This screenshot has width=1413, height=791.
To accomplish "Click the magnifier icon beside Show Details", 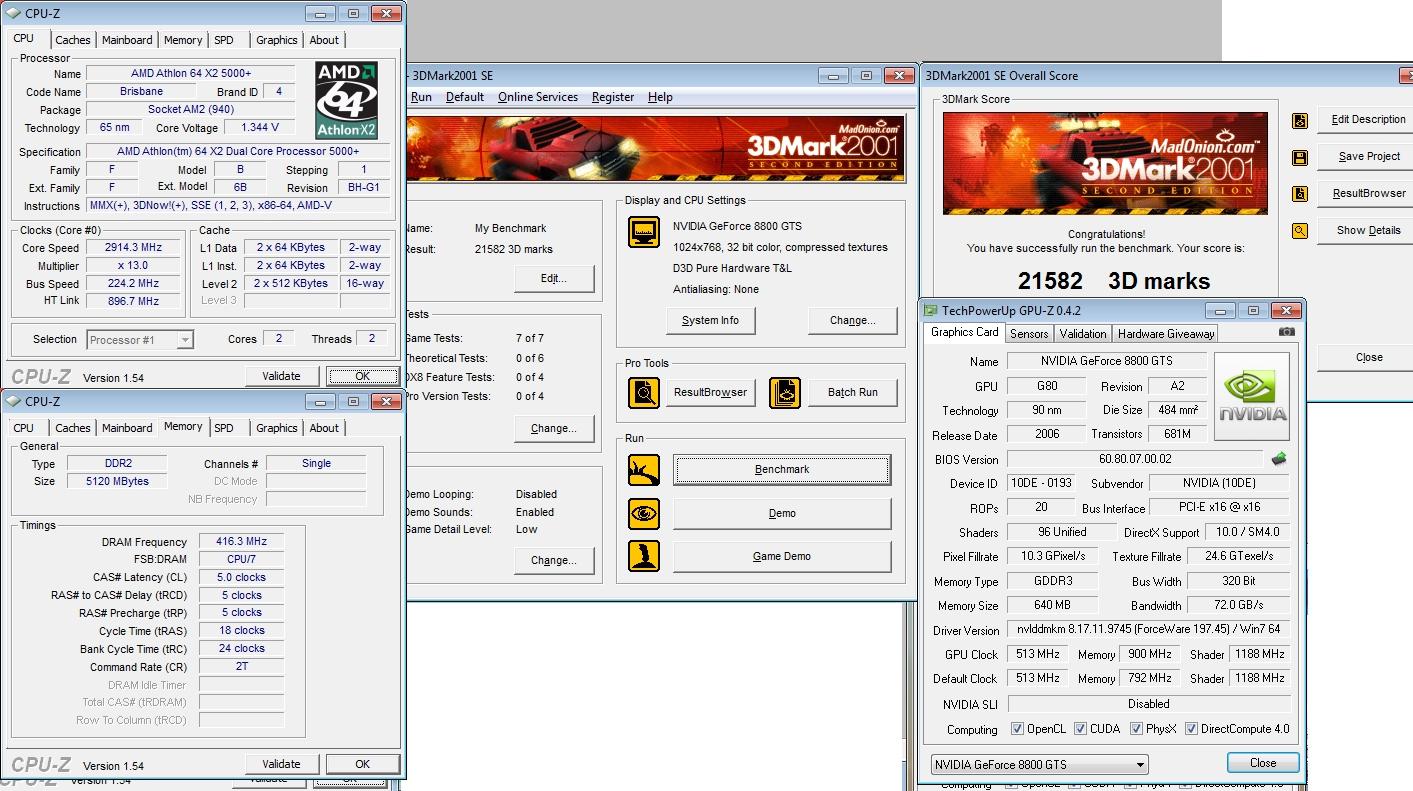I will click(1300, 231).
